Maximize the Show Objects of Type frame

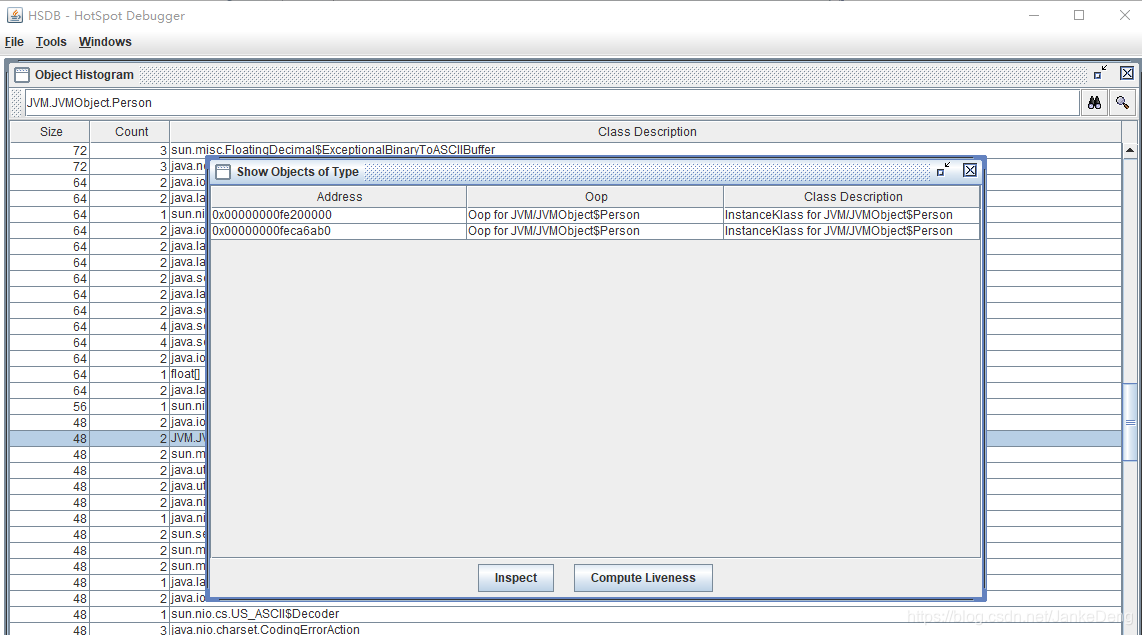click(x=943, y=170)
